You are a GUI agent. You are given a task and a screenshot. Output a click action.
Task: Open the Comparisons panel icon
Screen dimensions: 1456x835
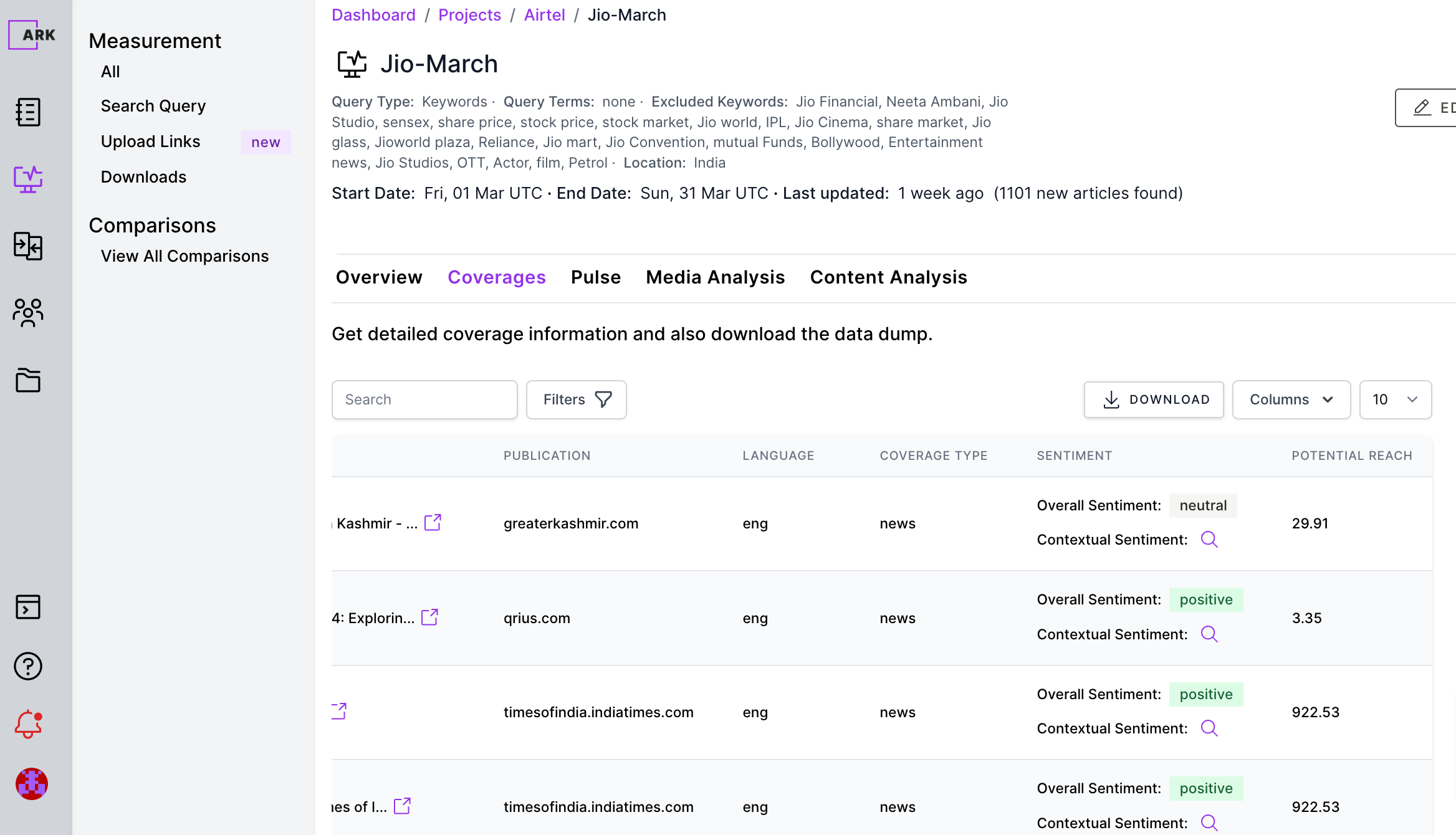(27, 247)
